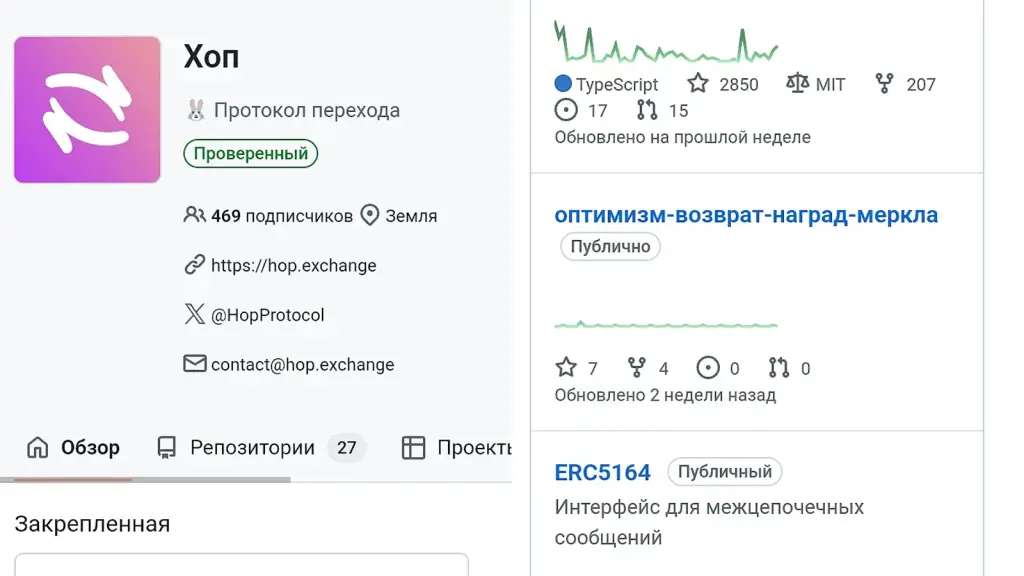
Task: Click the location pin icon by Земля
Action: pyautogui.click(x=370, y=215)
